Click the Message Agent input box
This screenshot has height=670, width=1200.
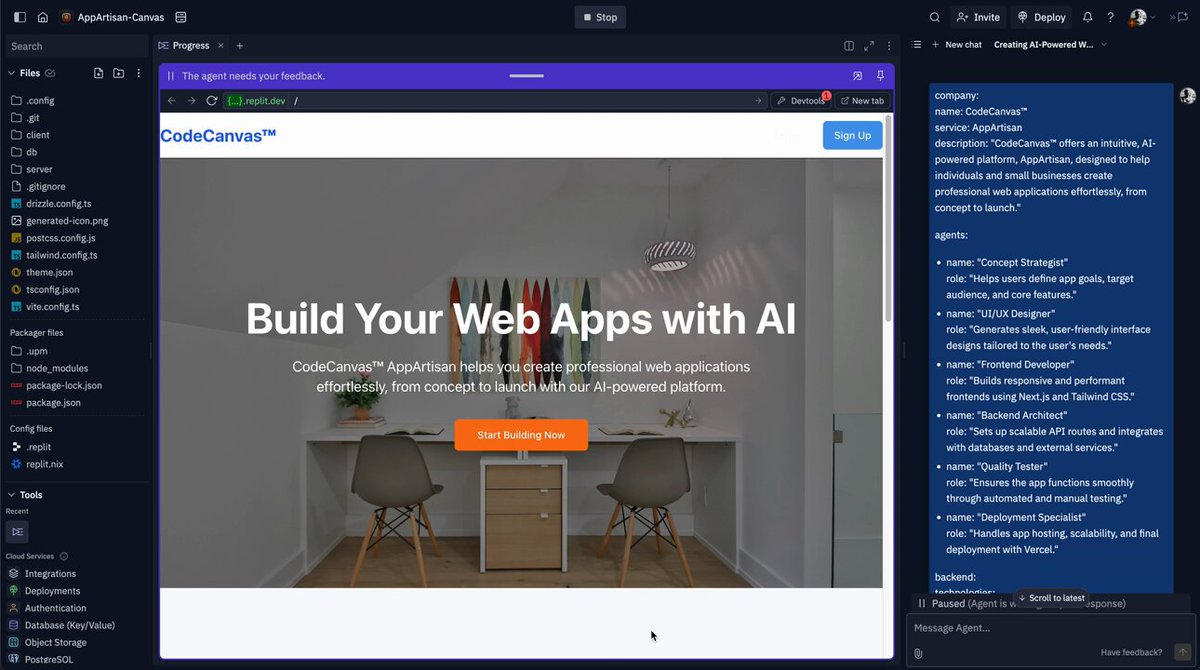[x=1049, y=629]
